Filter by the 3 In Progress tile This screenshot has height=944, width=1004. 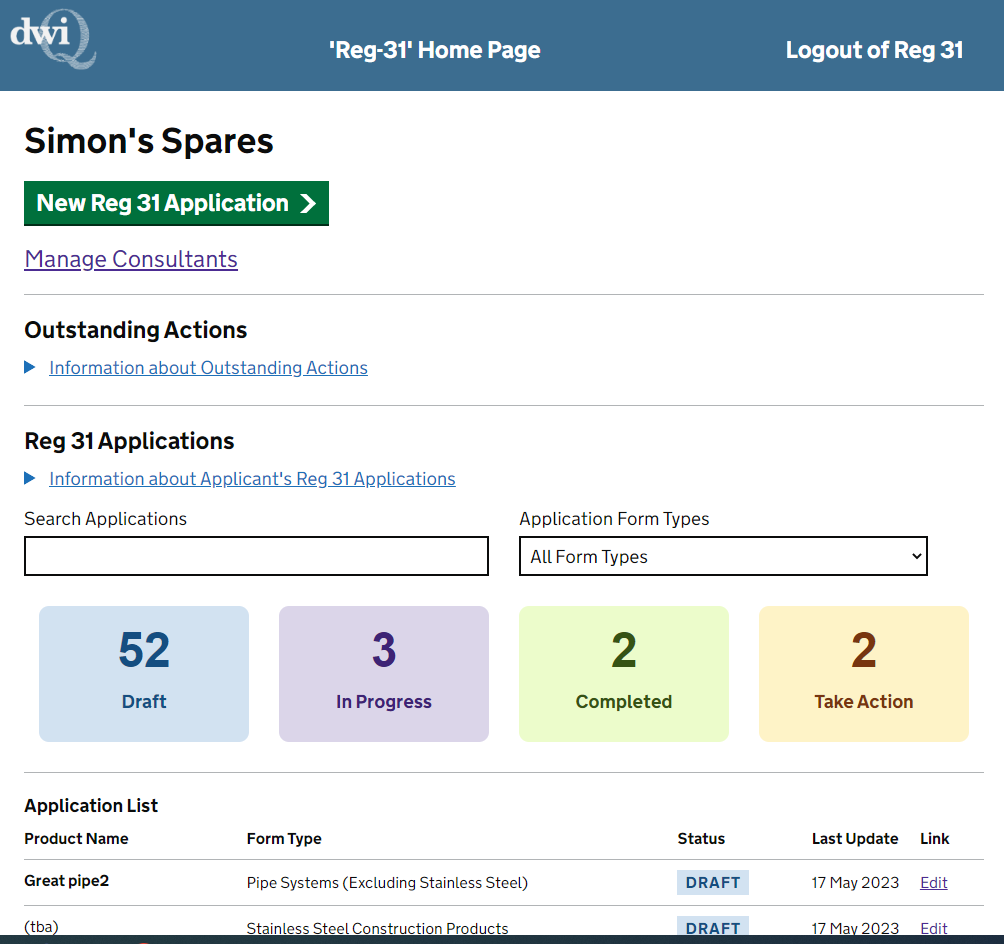click(384, 673)
